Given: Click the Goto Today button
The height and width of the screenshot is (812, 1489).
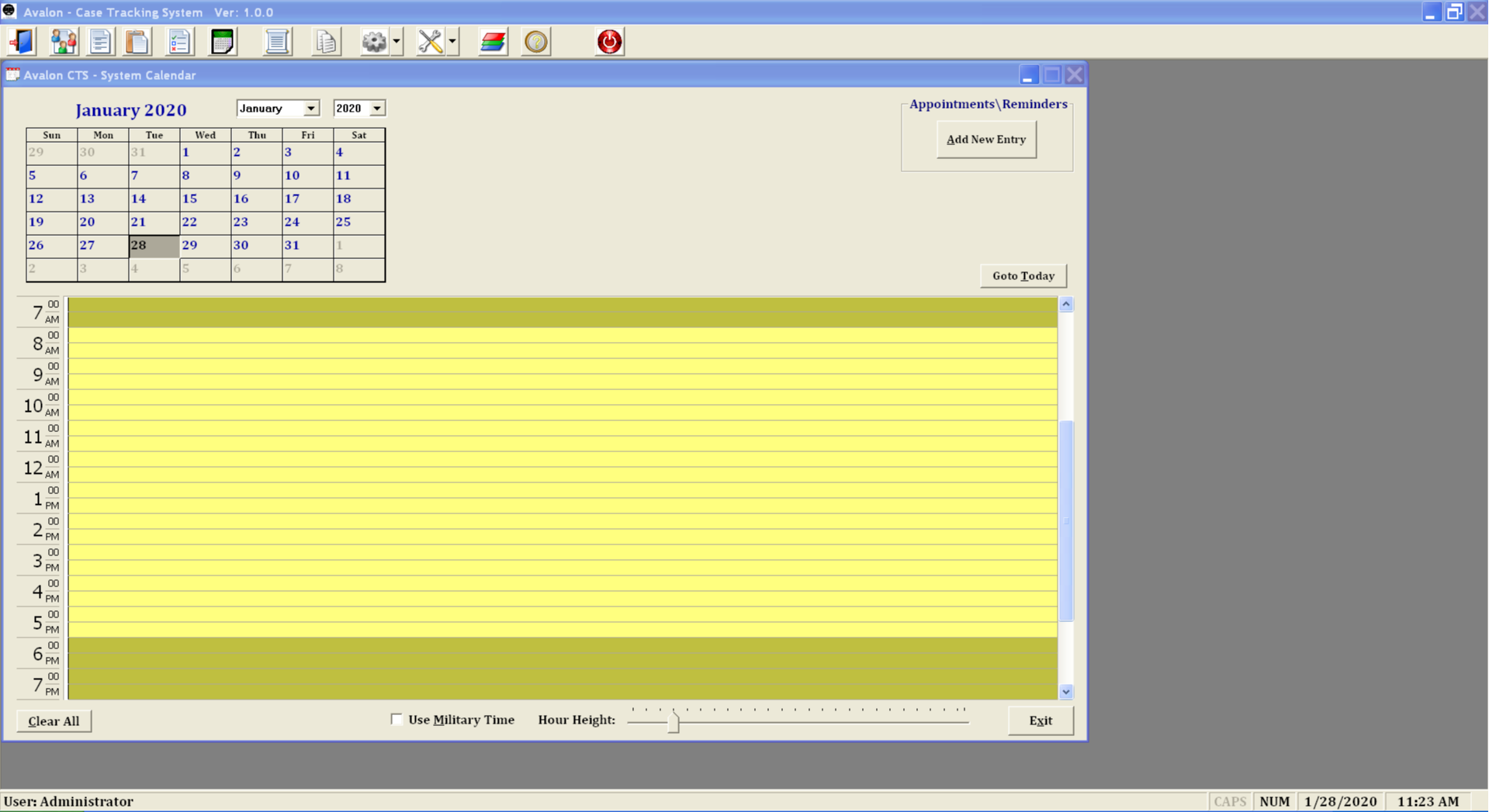Looking at the screenshot, I should coord(1023,275).
